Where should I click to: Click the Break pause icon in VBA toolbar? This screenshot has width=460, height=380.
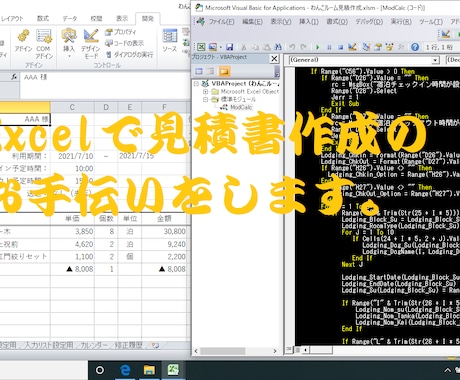point(329,47)
